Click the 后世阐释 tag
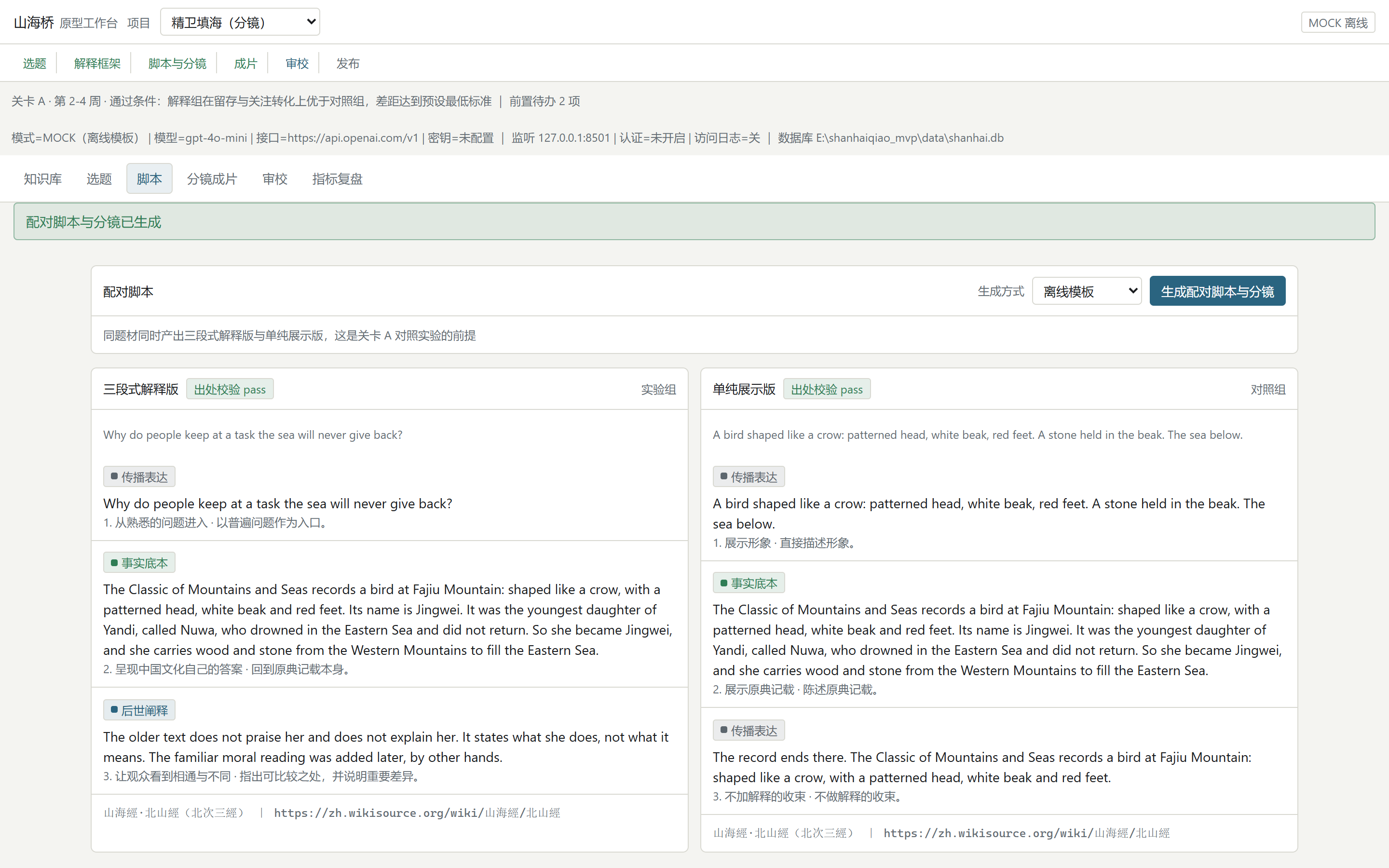Screen dimensions: 1389x868 [x=139, y=710]
